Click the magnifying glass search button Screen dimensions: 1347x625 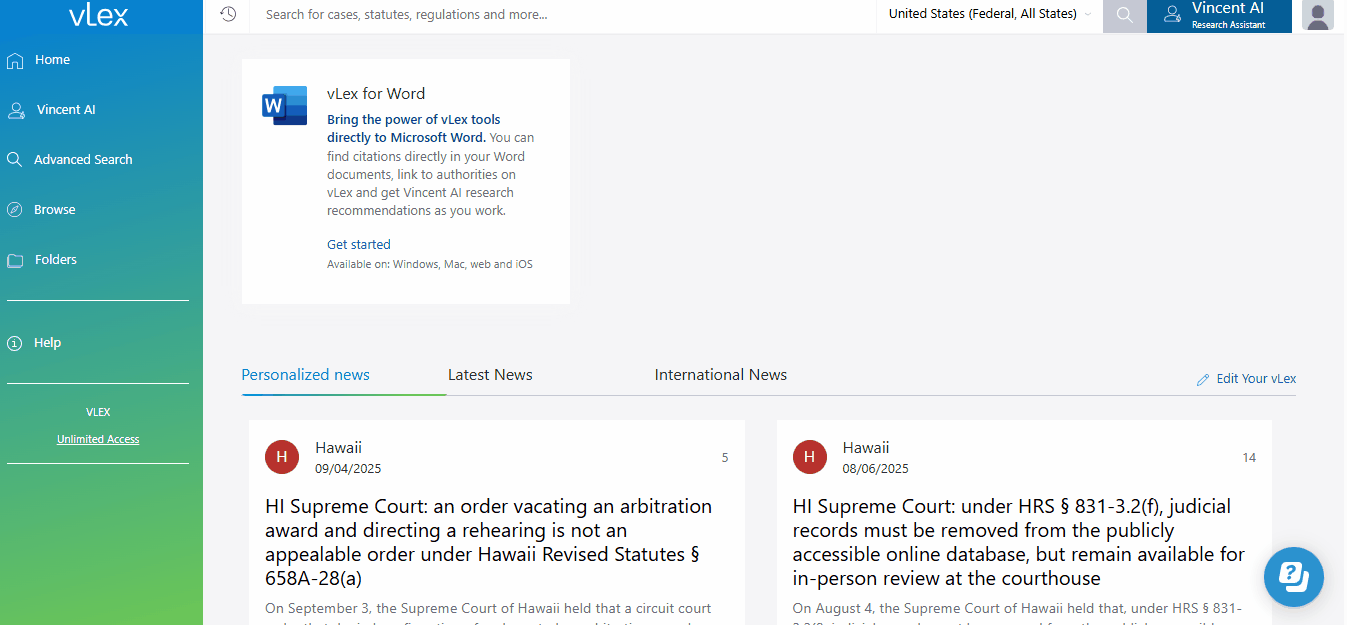[x=1124, y=15]
